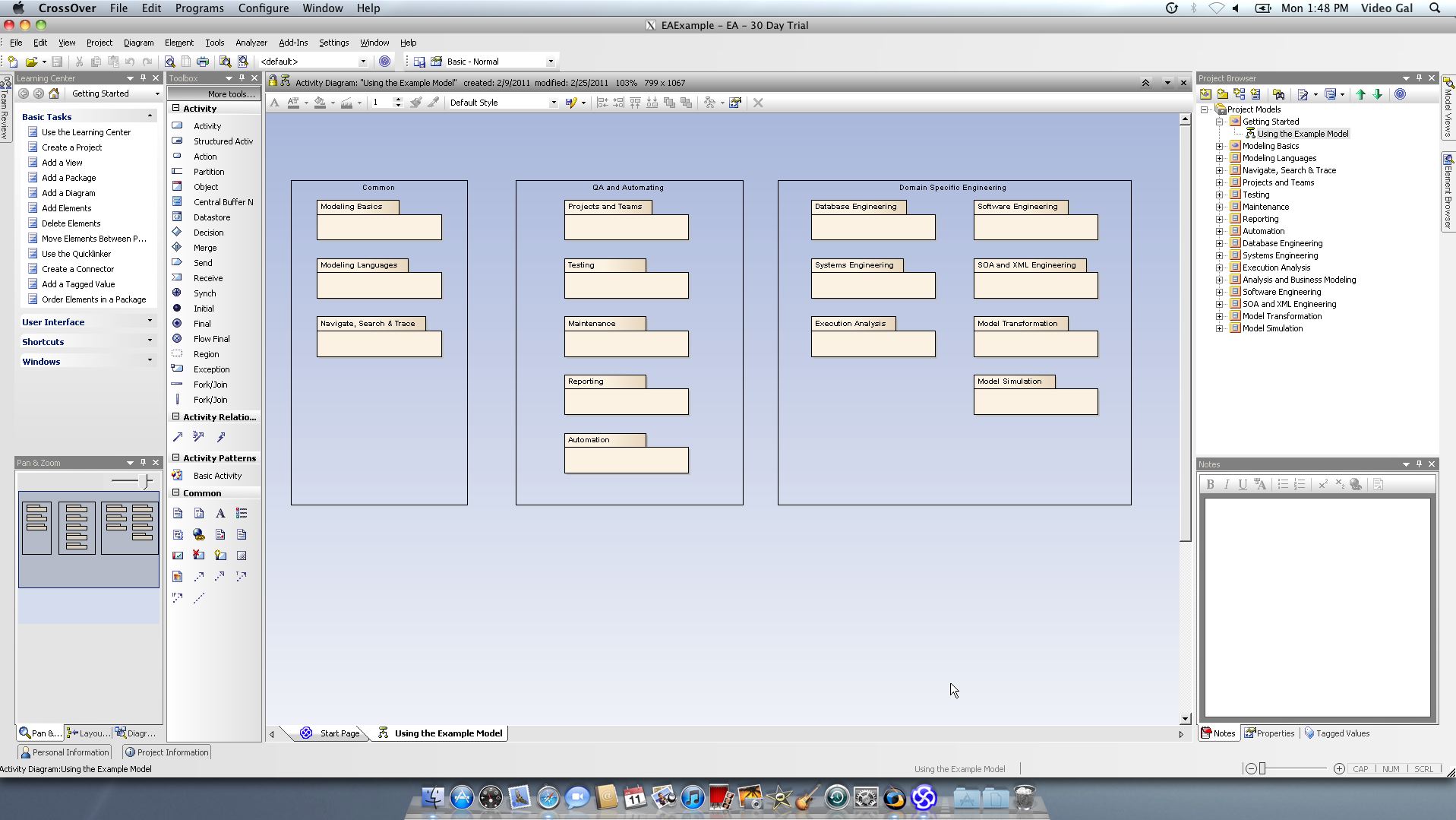This screenshot has height=820, width=1456.
Task: Open the Analyzer menu
Action: [x=251, y=43]
